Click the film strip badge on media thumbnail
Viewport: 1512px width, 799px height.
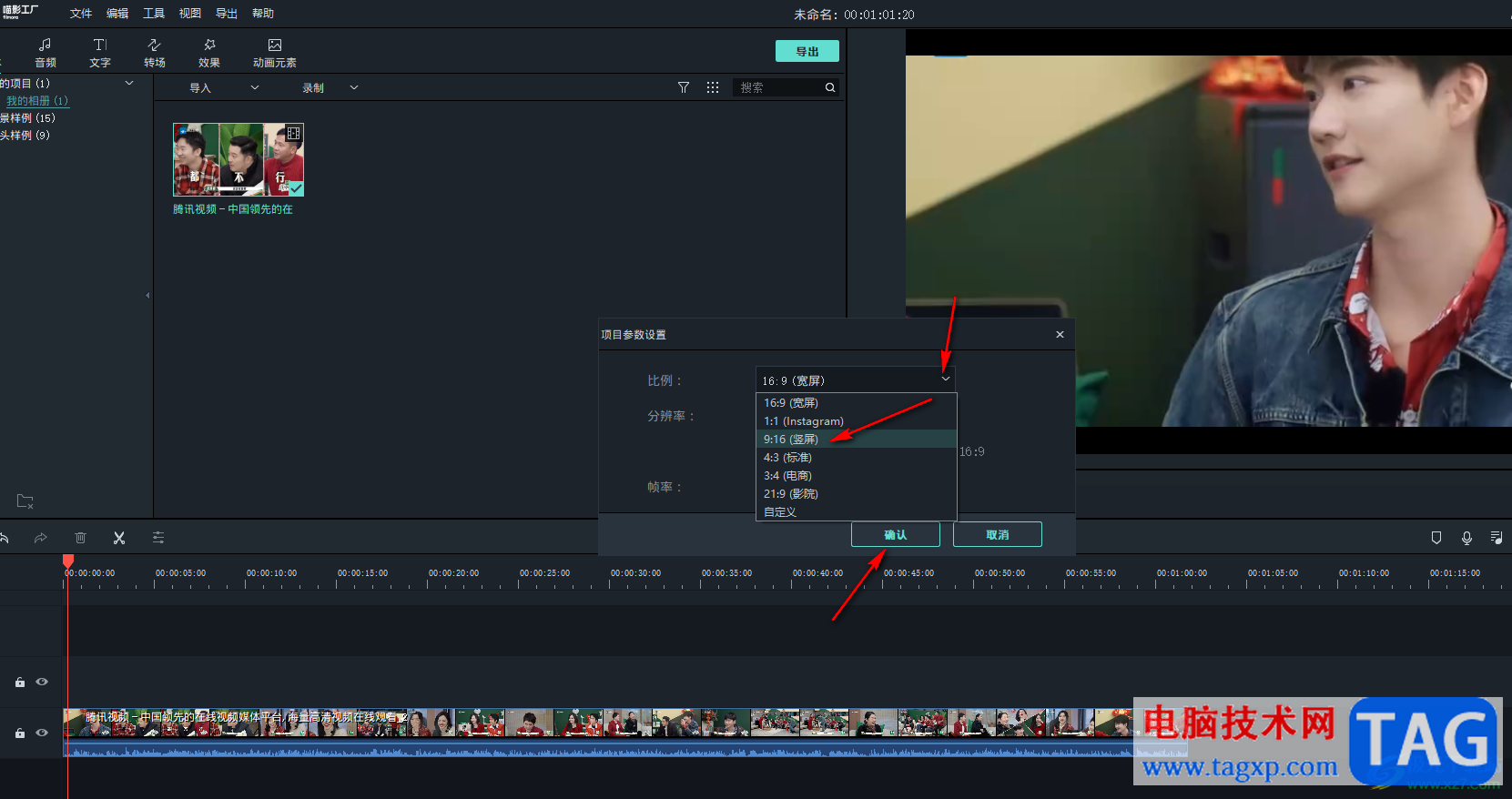293,134
